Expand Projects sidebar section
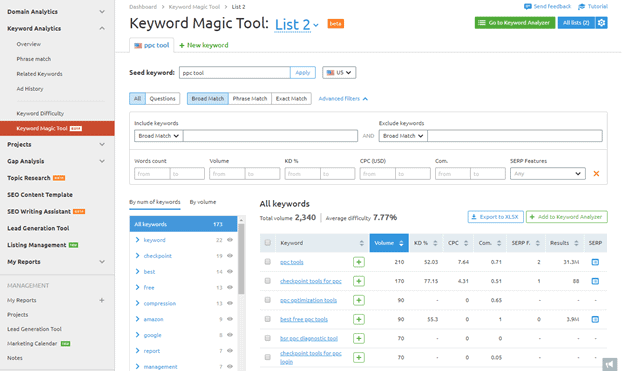This screenshot has height=372, width=629. (x=102, y=144)
